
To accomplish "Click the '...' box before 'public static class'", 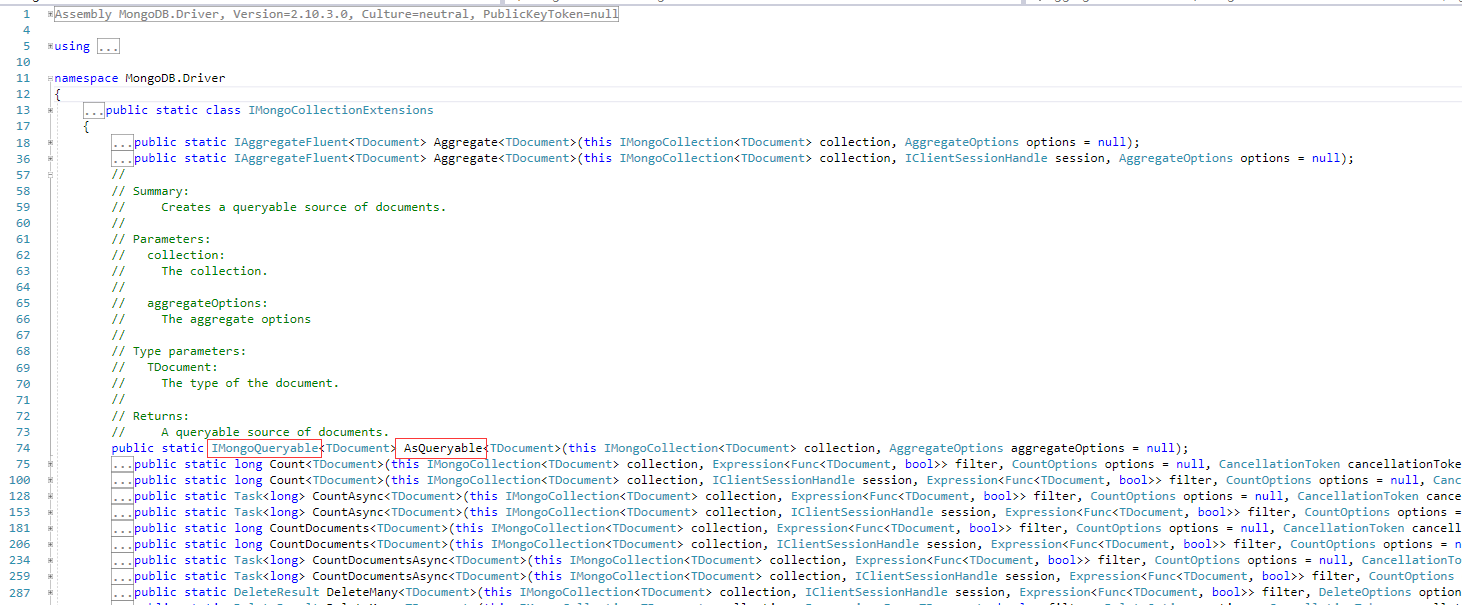I will click(94, 110).
